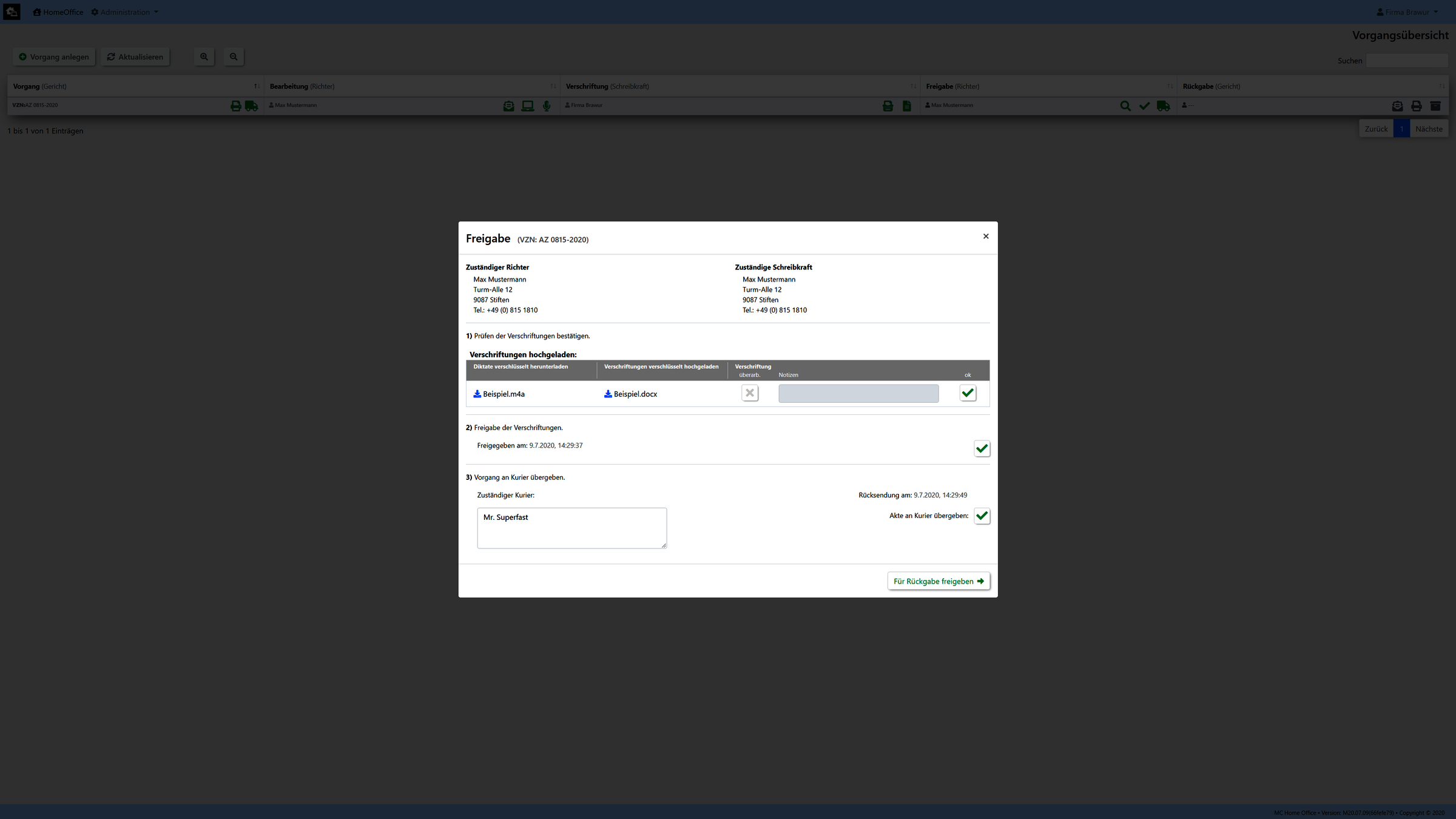Click the archive box icon in Rückgabe column
This screenshot has width=1456, height=819.
pos(1435,106)
